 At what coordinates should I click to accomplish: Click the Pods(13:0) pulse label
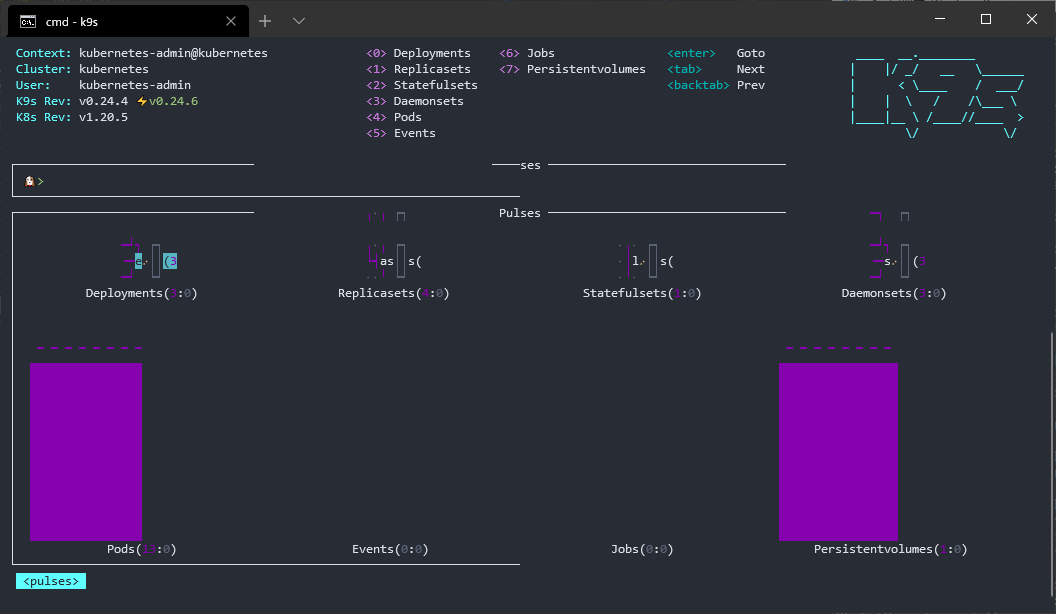(141, 549)
